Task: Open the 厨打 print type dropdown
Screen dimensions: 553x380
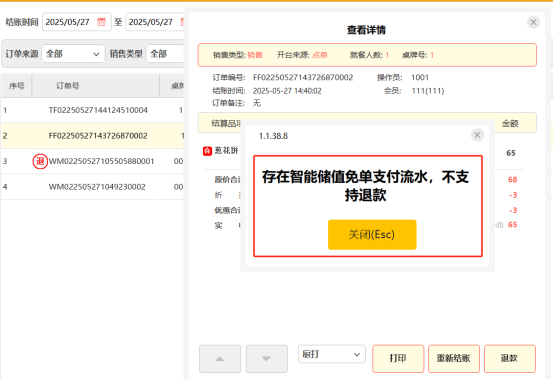Action: (x=332, y=354)
